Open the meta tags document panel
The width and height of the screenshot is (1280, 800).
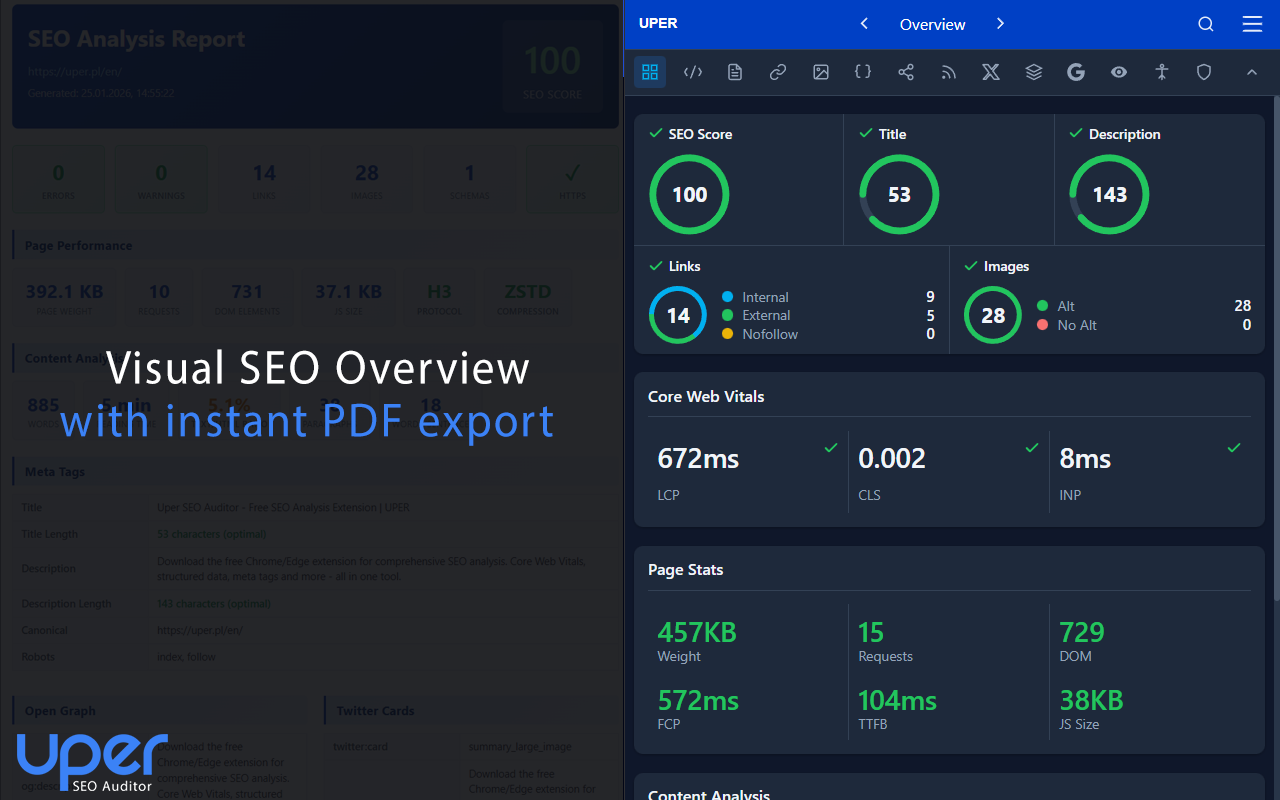pos(735,72)
